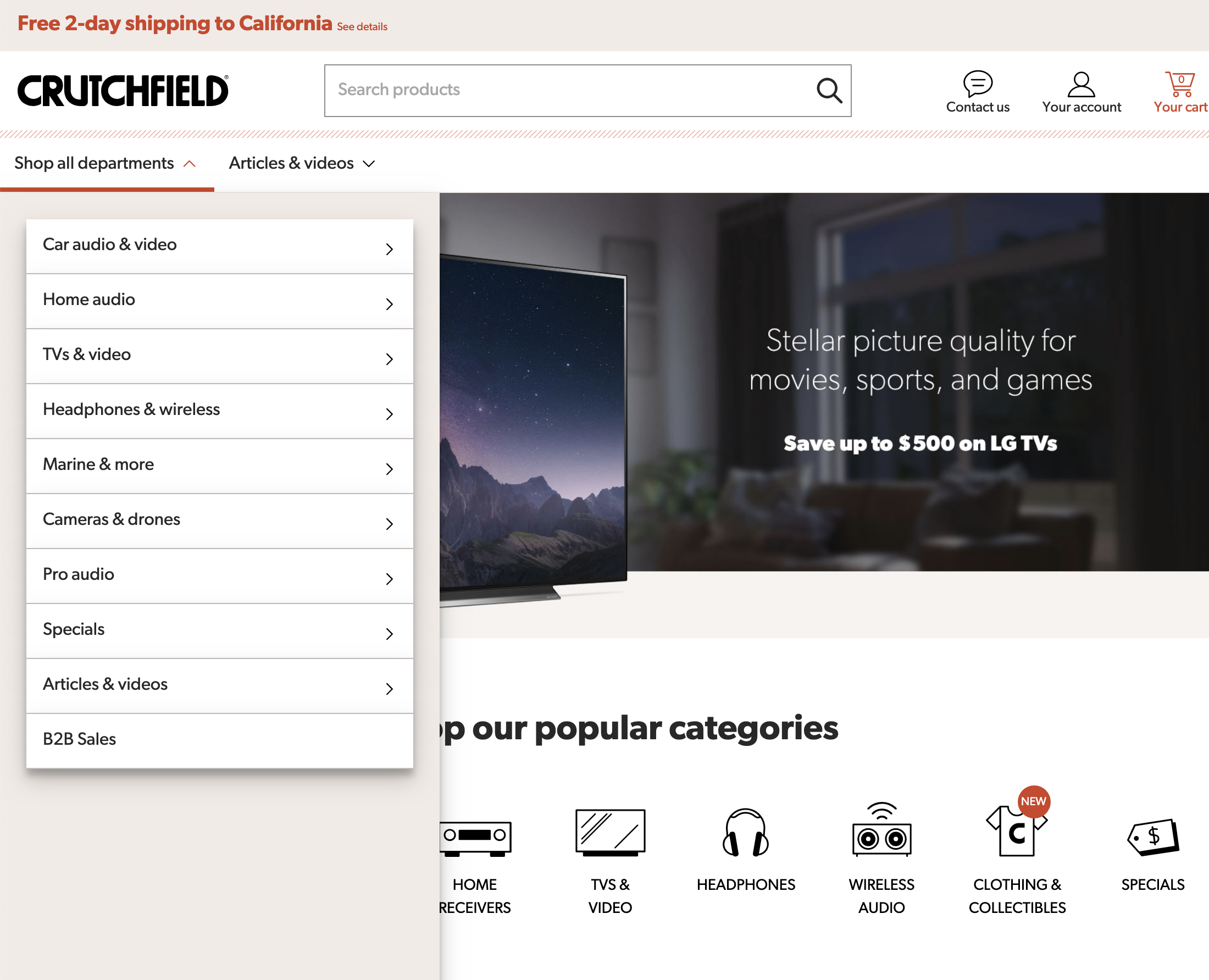
Task: Click the Crutchfield logo
Action: click(123, 90)
